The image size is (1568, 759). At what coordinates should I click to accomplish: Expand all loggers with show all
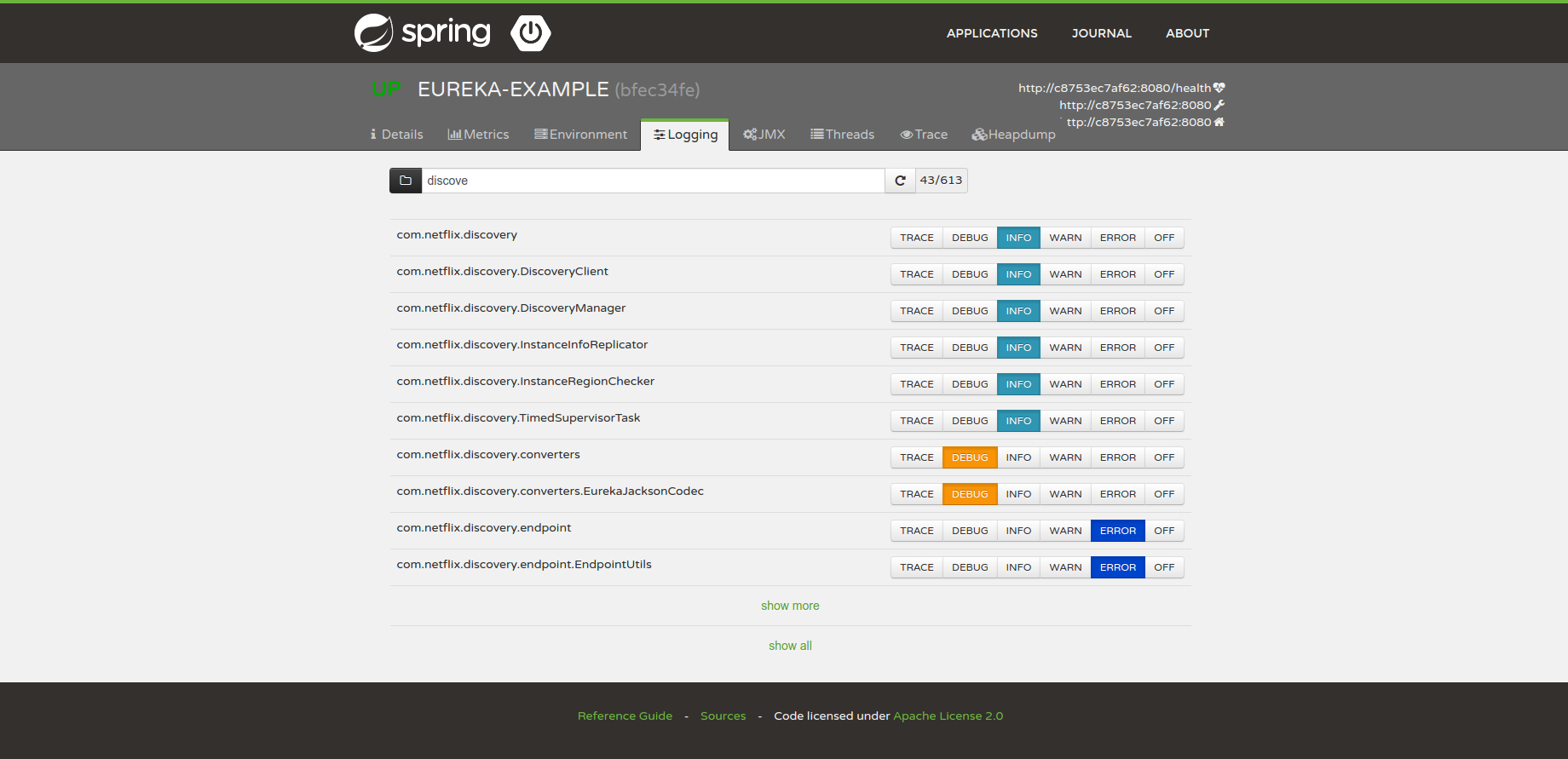pos(790,646)
